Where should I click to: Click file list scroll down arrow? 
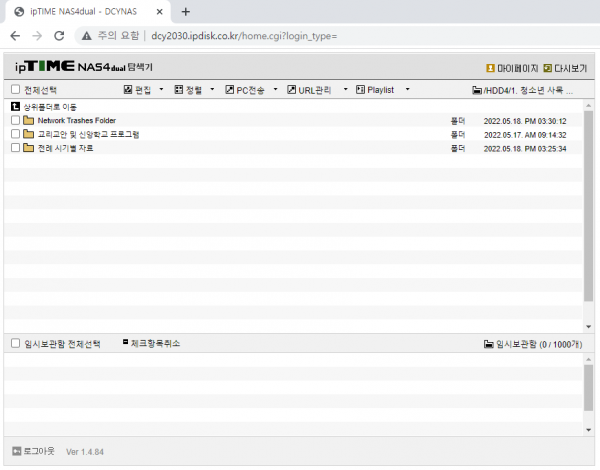coord(588,326)
